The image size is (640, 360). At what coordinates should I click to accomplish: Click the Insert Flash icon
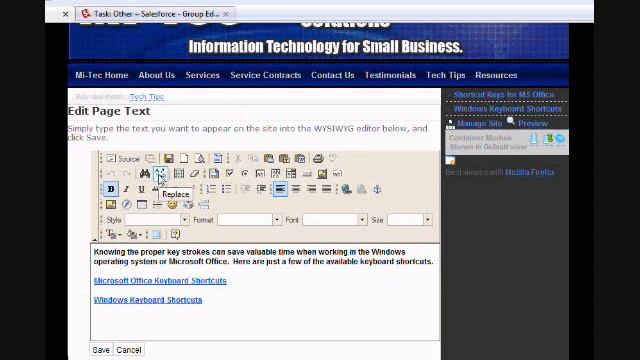tap(126, 204)
